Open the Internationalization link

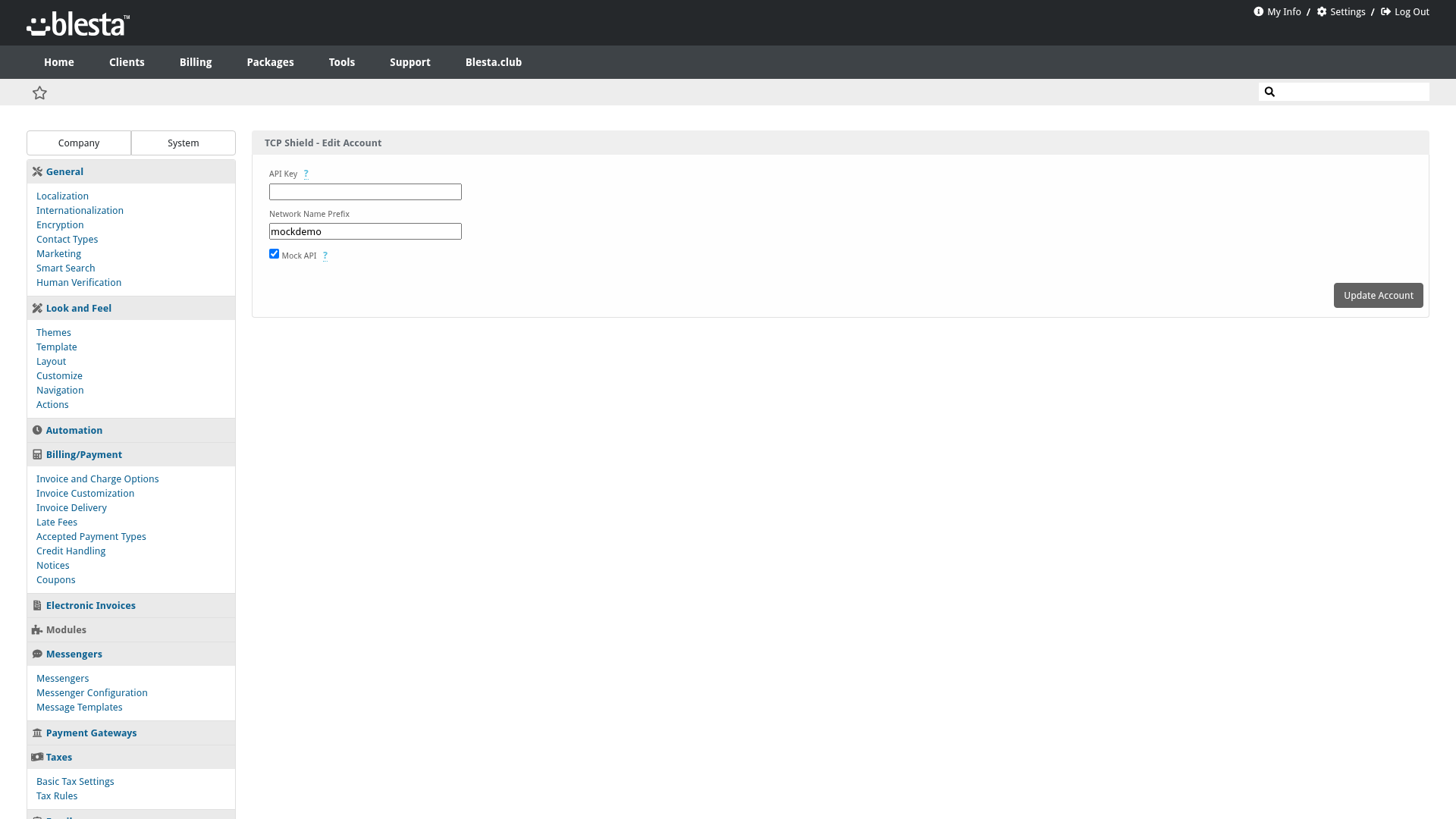[x=80, y=210]
